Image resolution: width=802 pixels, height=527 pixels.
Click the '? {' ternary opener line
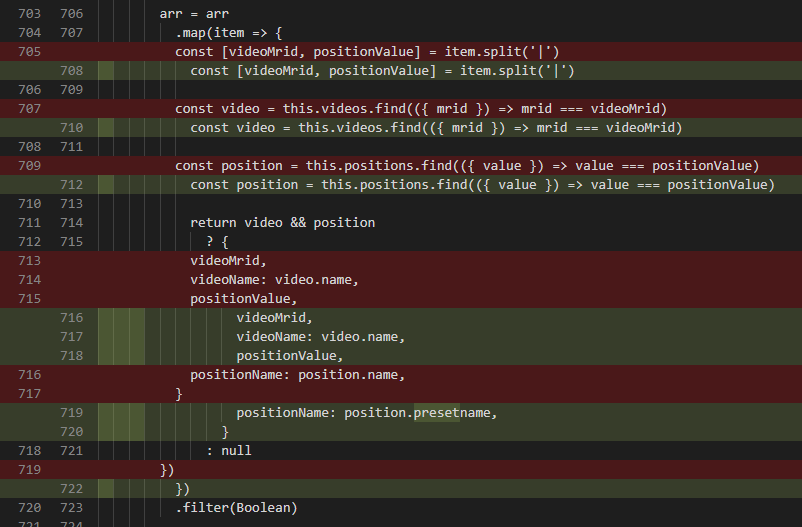pyautogui.click(x=217, y=241)
